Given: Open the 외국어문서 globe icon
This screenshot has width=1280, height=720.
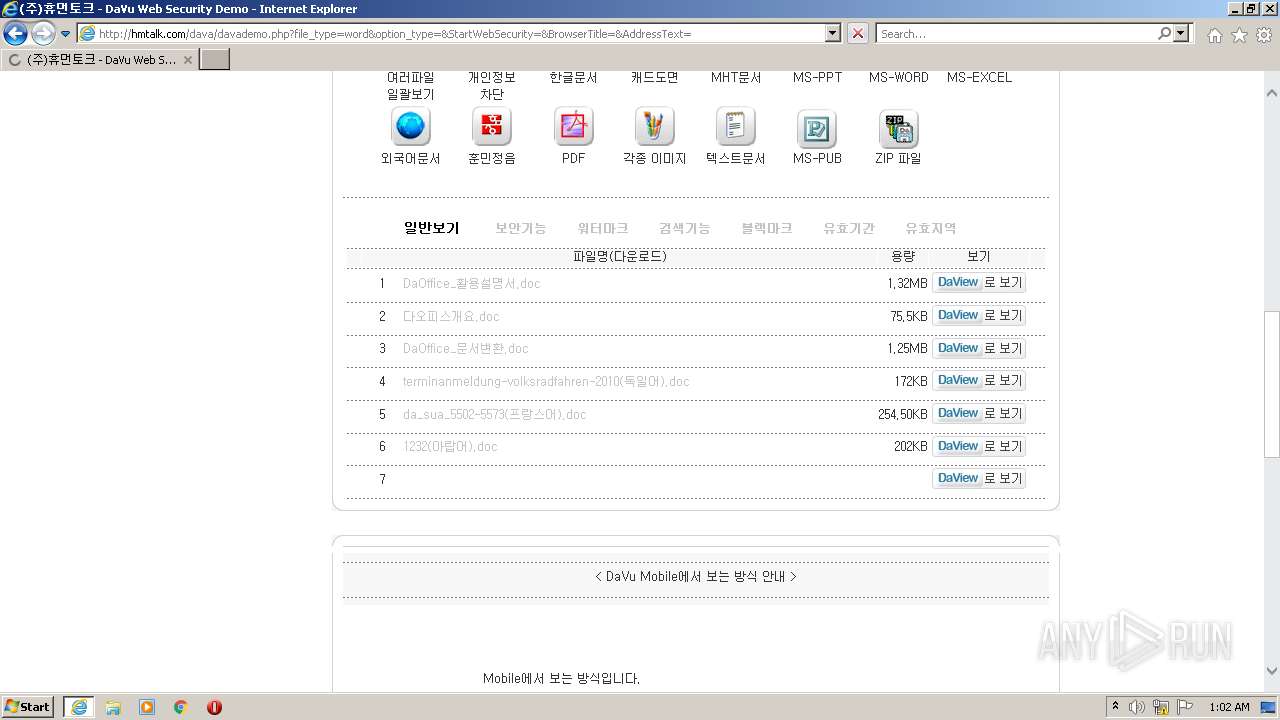Looking at the screenshot, I should coord(410,127).
